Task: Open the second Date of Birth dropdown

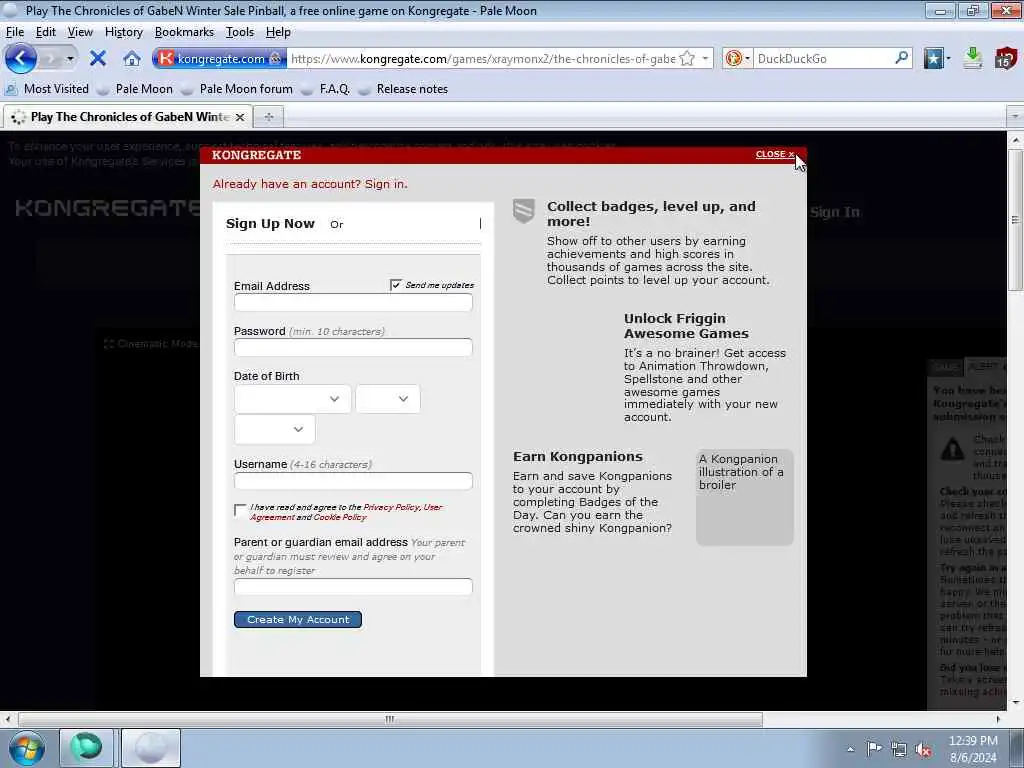Action: point(388,399)
